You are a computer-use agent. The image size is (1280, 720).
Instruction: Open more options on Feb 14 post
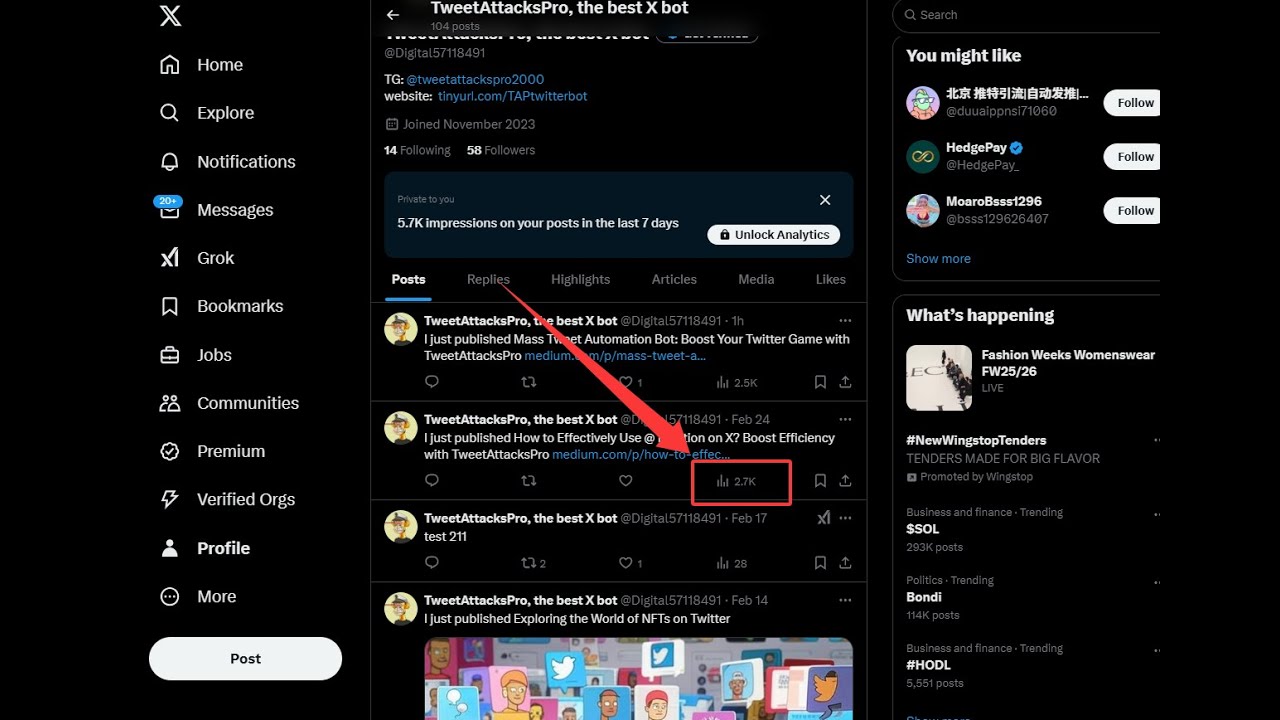pyautogui.click(x=845, y=600)
